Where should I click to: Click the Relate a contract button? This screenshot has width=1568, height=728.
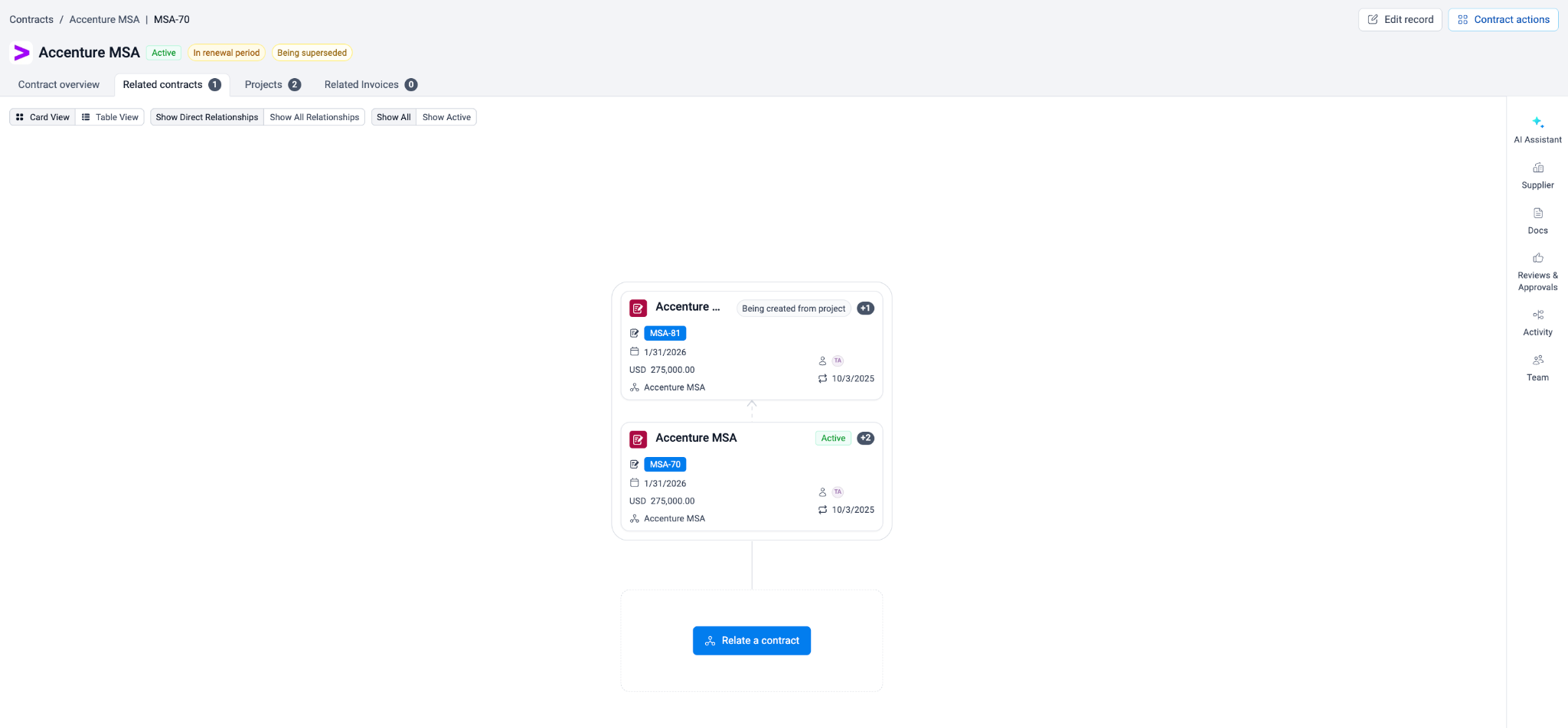tap(751, 641)
